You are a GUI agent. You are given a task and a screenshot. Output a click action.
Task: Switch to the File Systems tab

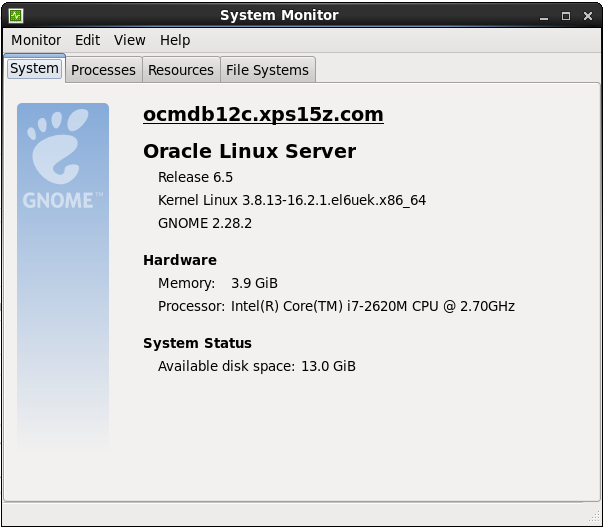tap(267, 70)
